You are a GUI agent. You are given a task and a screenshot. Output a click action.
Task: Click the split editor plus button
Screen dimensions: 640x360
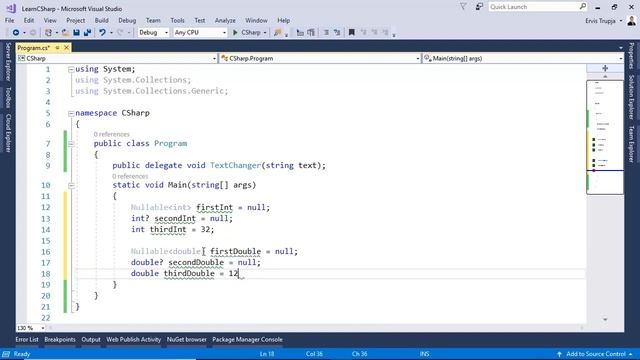605,68
